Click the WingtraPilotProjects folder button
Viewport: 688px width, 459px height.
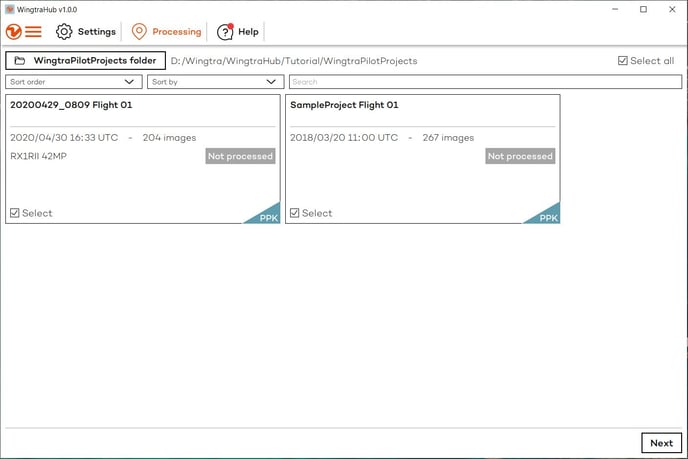point(85,61)
